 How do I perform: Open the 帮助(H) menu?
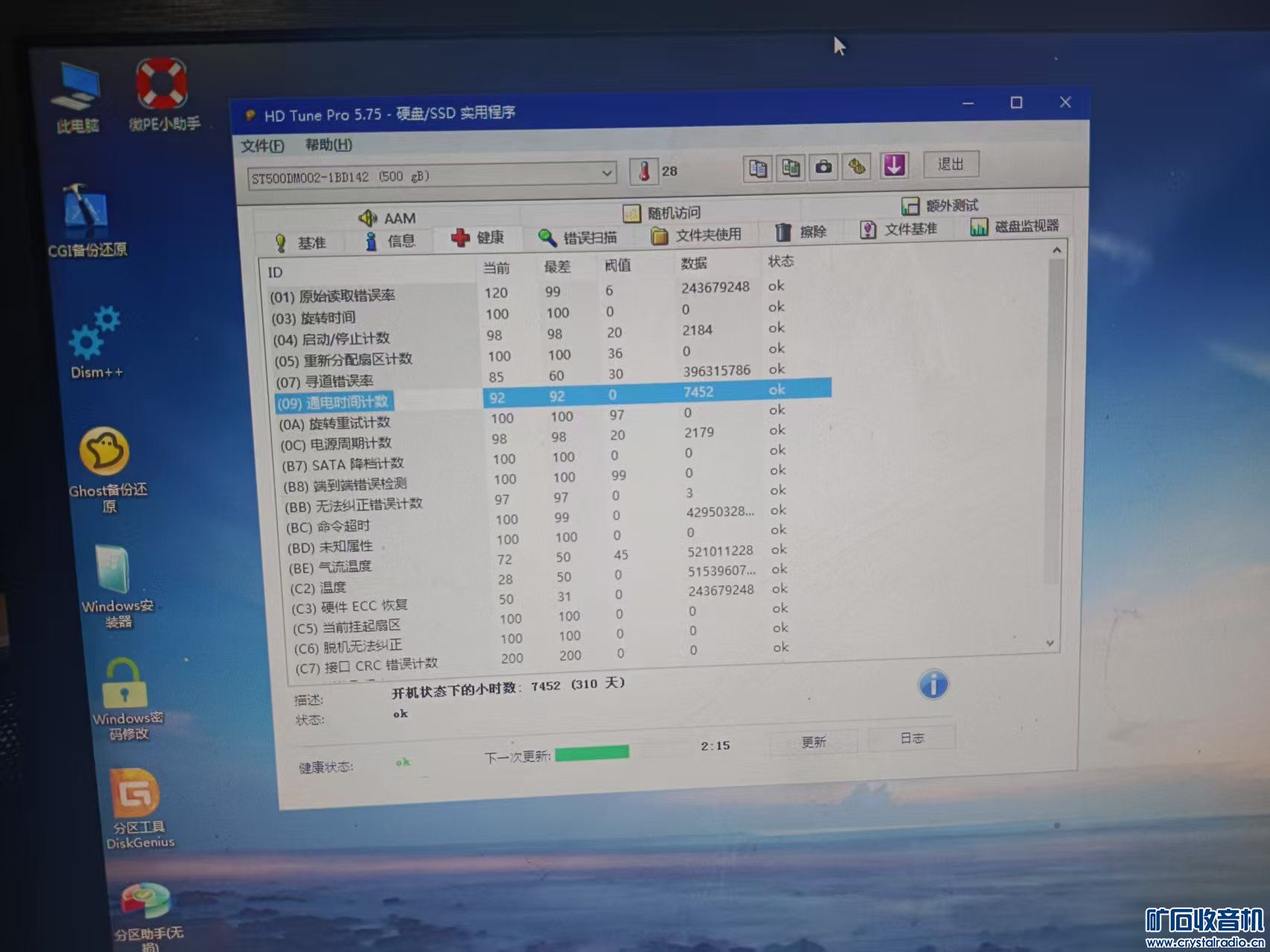tap(328, 144)
